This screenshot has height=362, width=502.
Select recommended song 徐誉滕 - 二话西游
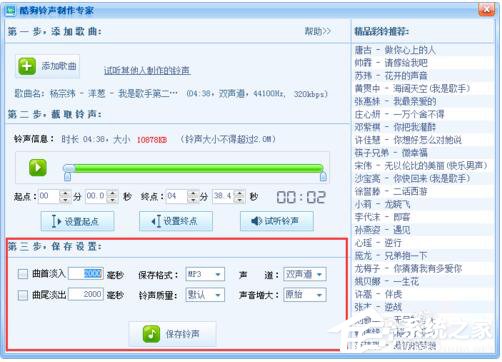click(x=391, y=191)
